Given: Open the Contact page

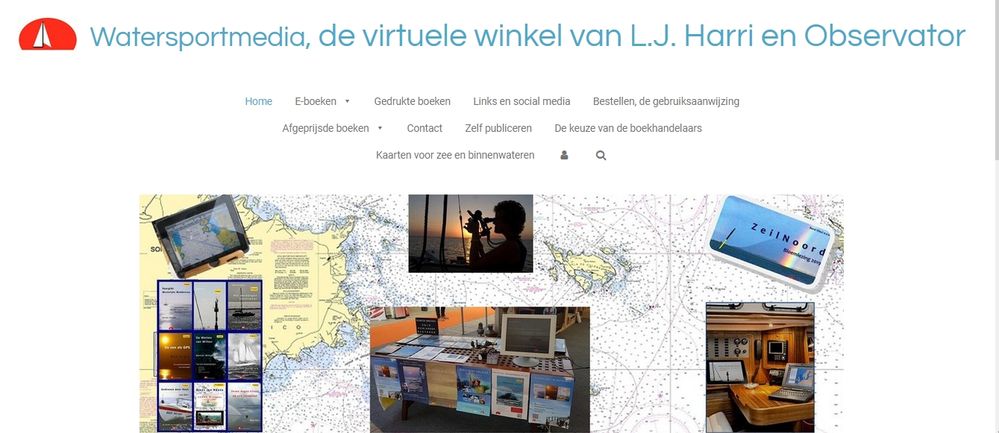Looking at the screenshot, I should click(424, 128).
